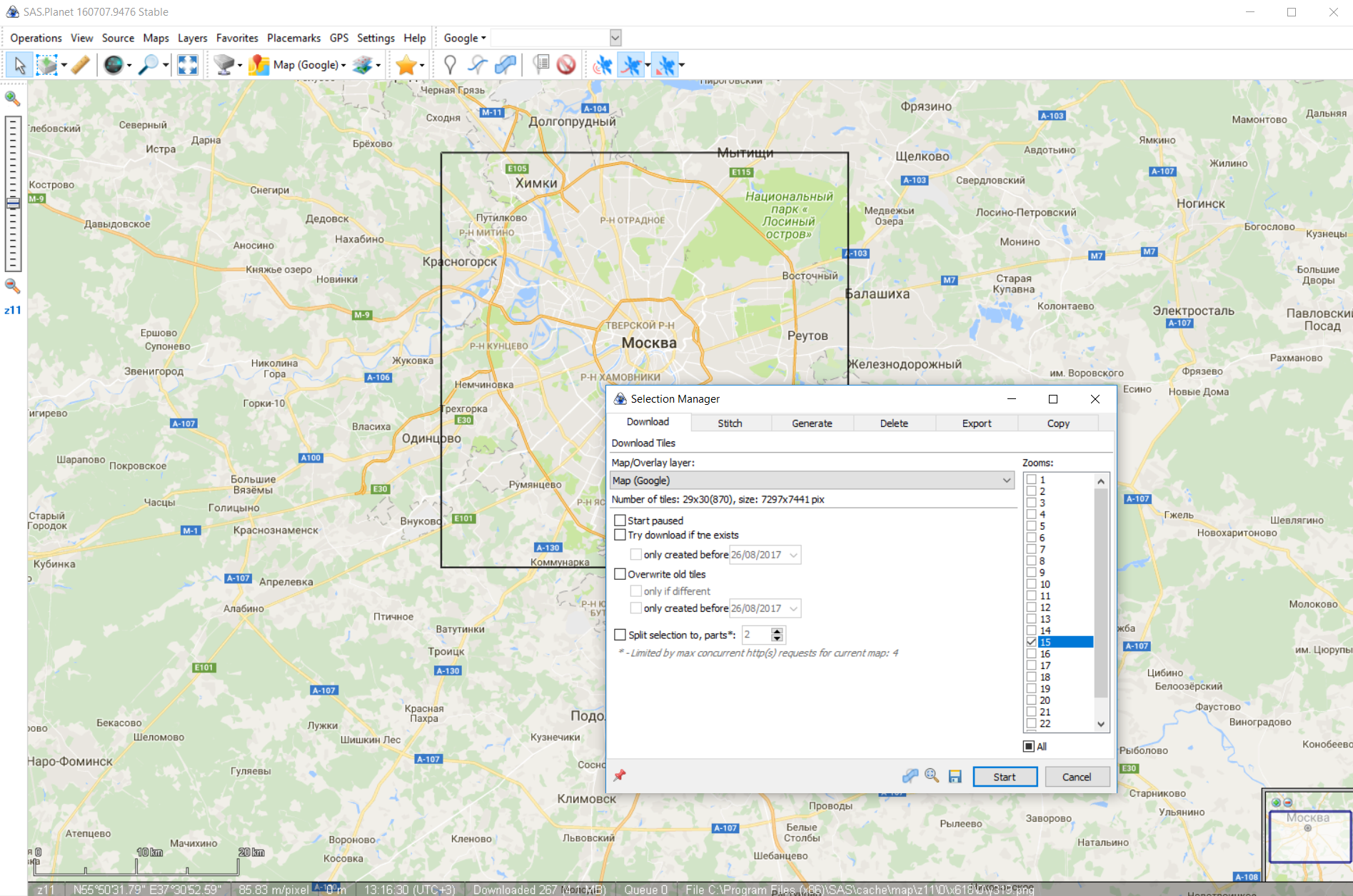Open the overlay layers icon
The image size is (1353, 896).
[x=363, y=65]
